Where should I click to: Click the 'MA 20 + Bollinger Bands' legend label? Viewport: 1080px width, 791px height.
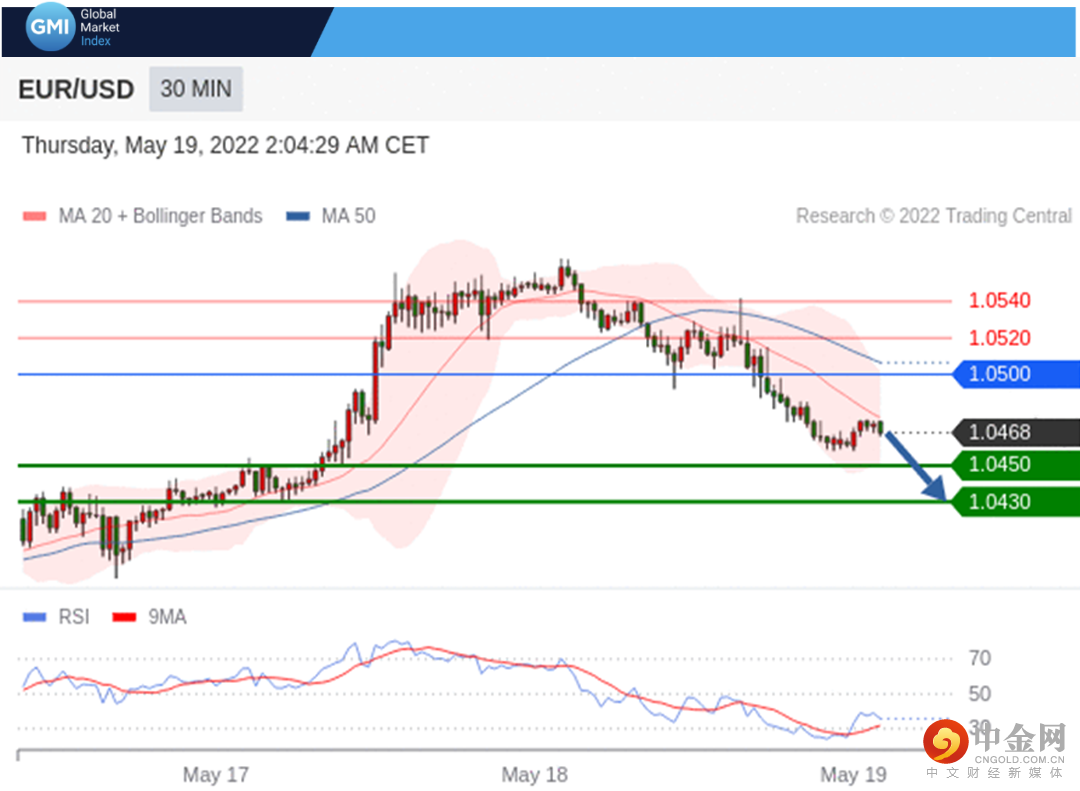[x=160, y=216]
